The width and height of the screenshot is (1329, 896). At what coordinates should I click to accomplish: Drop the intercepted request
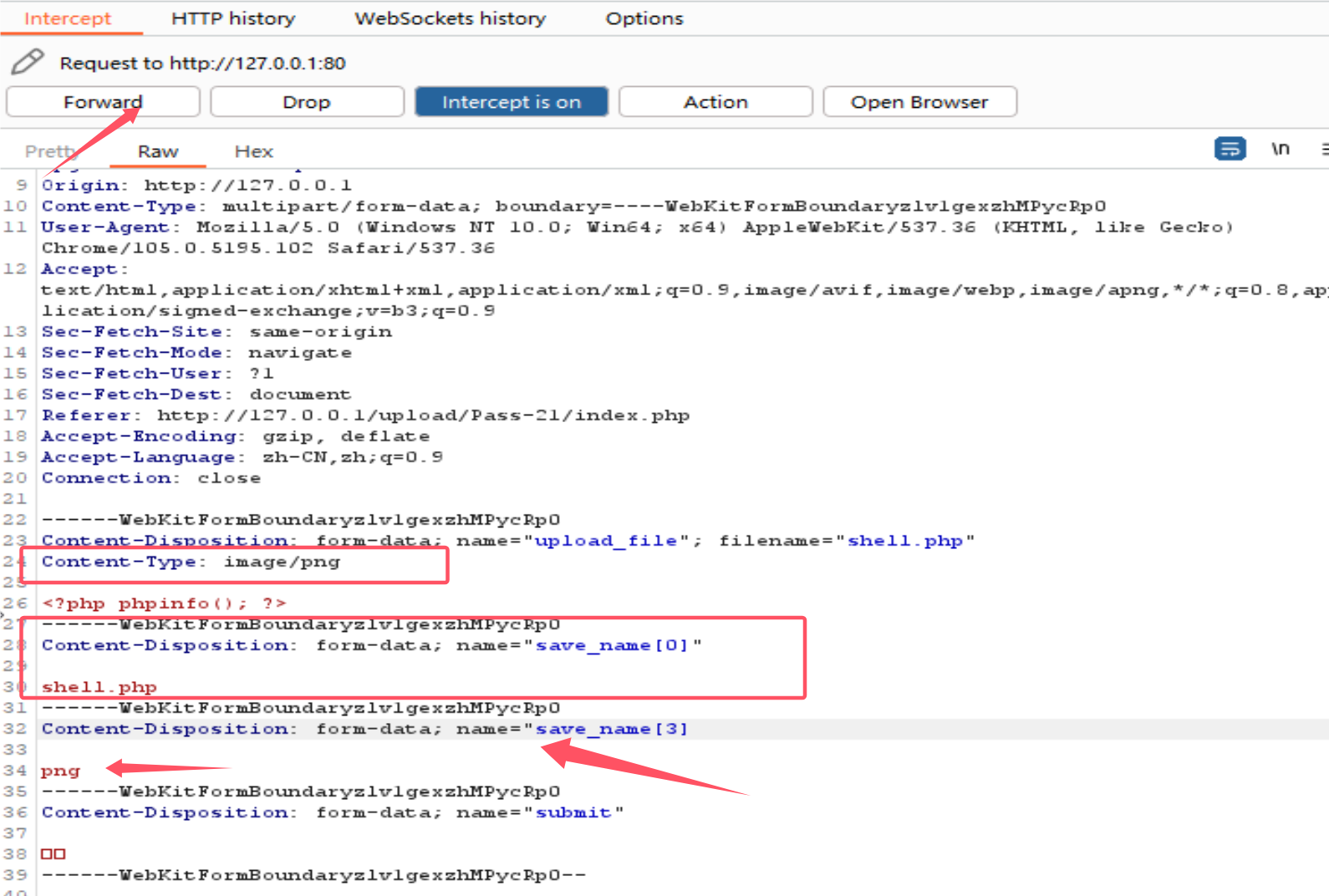[x=307, y=102]
